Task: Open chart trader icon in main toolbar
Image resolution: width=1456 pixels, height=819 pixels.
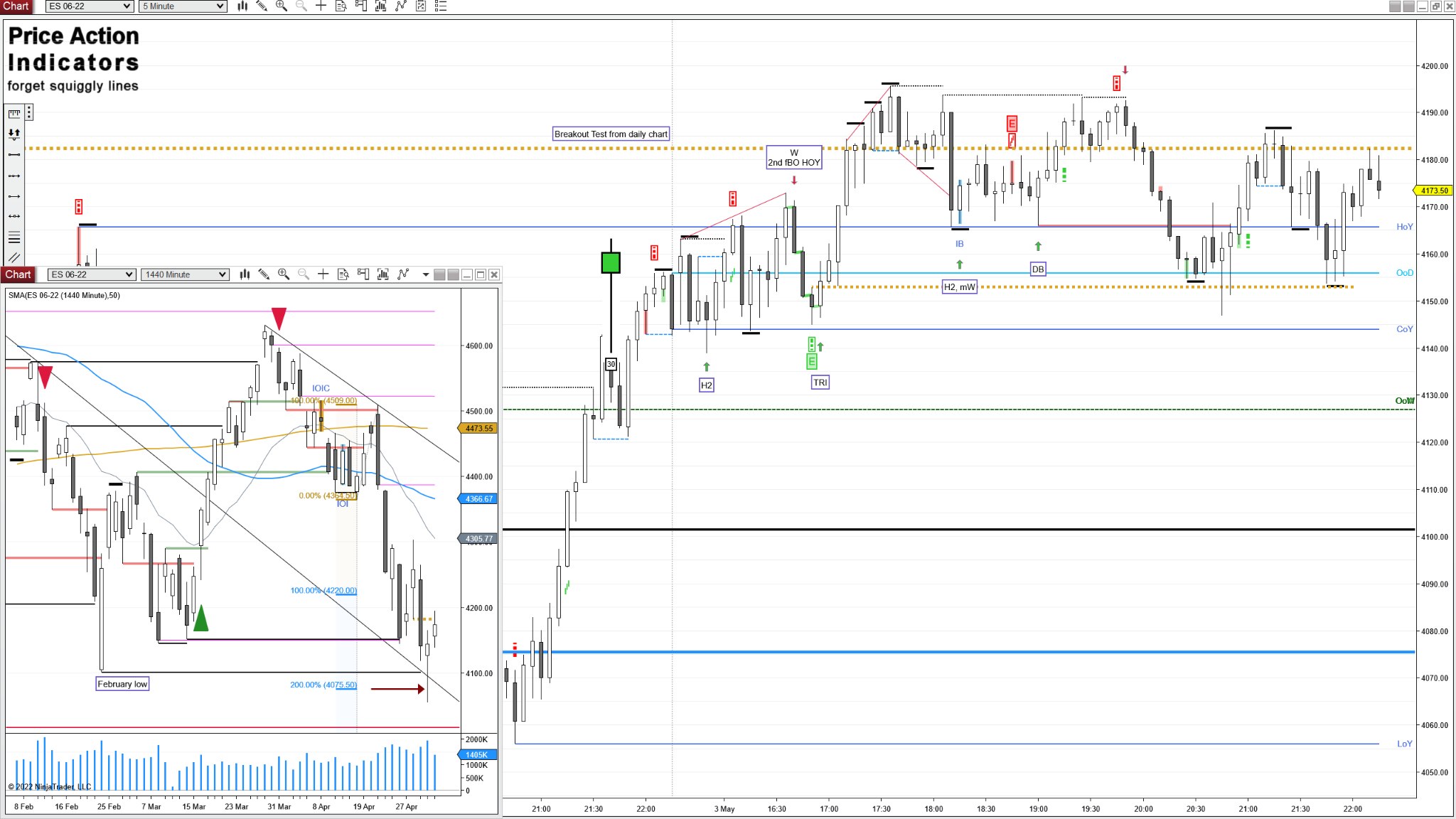Action: coord(361,6)
